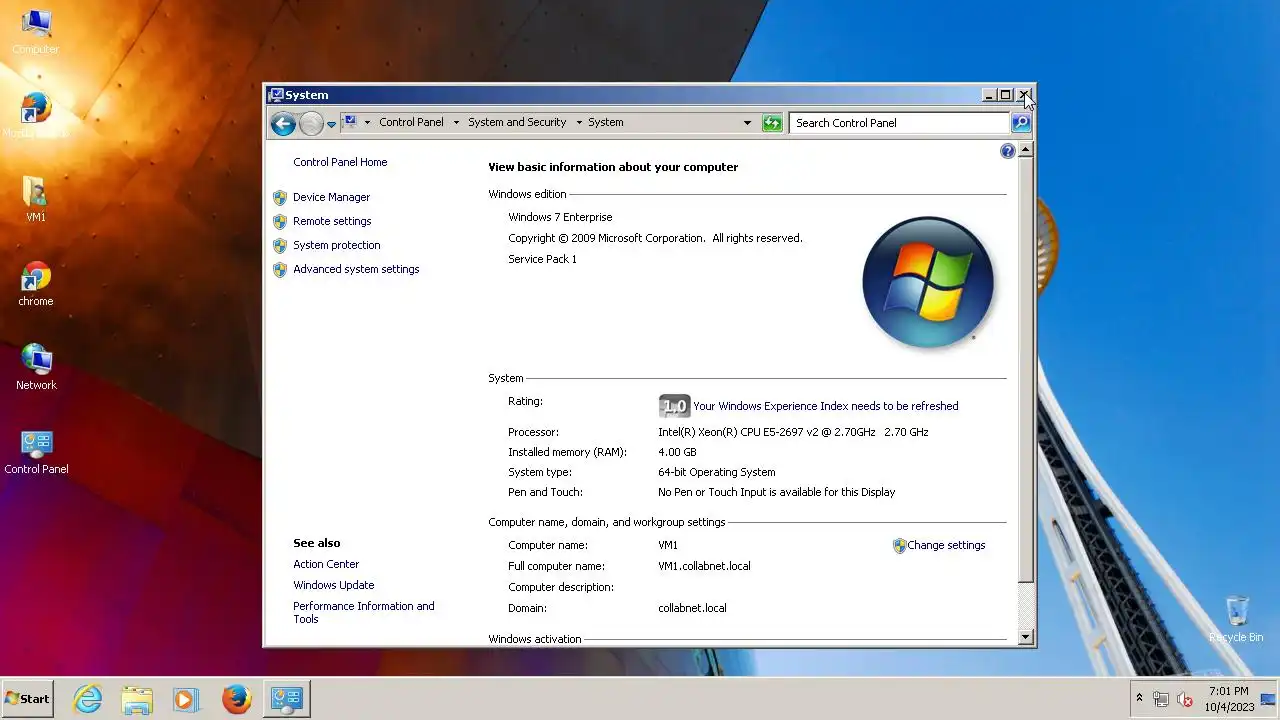Open Remote settings
Image resolution: width=1280 pixels, height=720 pixels.
click(332, 221)
